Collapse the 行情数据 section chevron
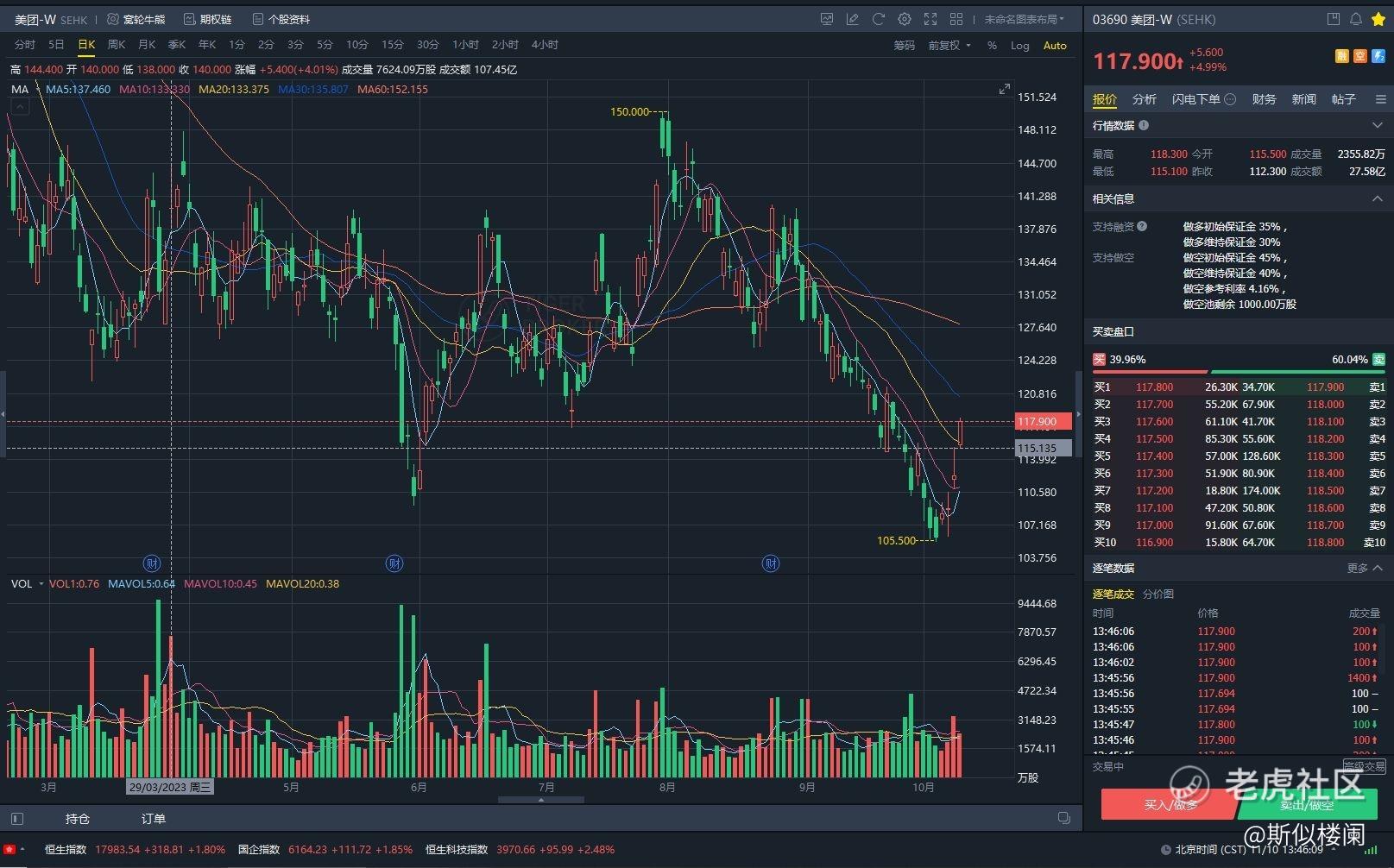1394x868 pixels. (x=1378, y=125)
